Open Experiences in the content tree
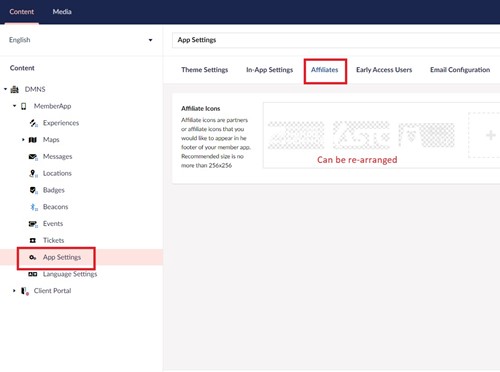This screenshot has width=500, height=372. (61, 123)
